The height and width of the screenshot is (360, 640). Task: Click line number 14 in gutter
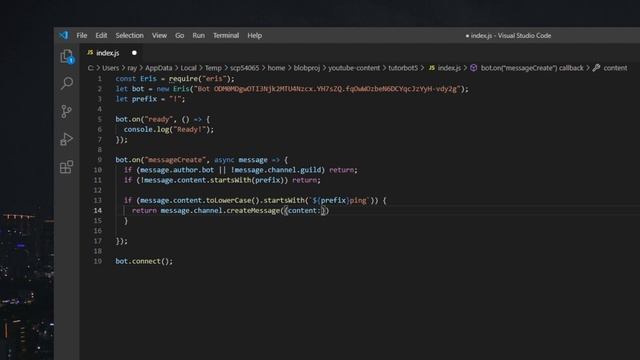[x=98, y=211]
